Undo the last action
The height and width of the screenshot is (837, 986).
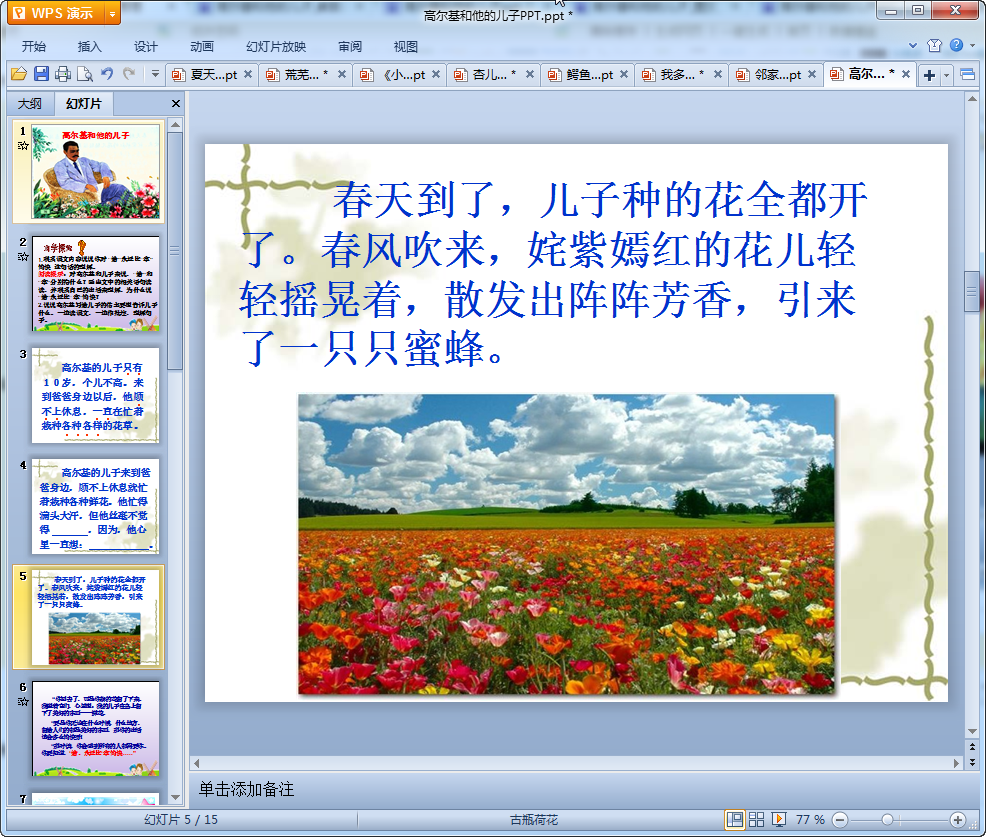(107, 74)
